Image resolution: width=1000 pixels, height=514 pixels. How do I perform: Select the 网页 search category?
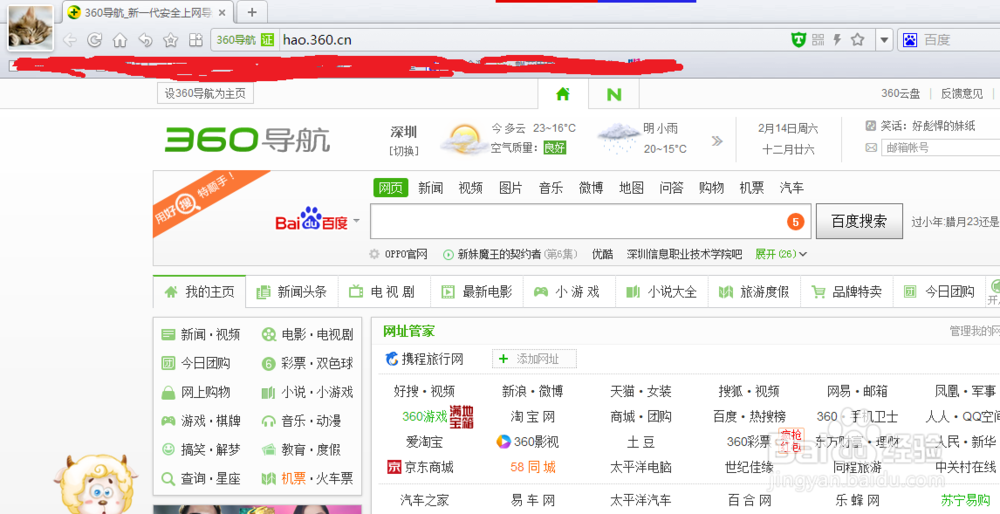point(390,187)
